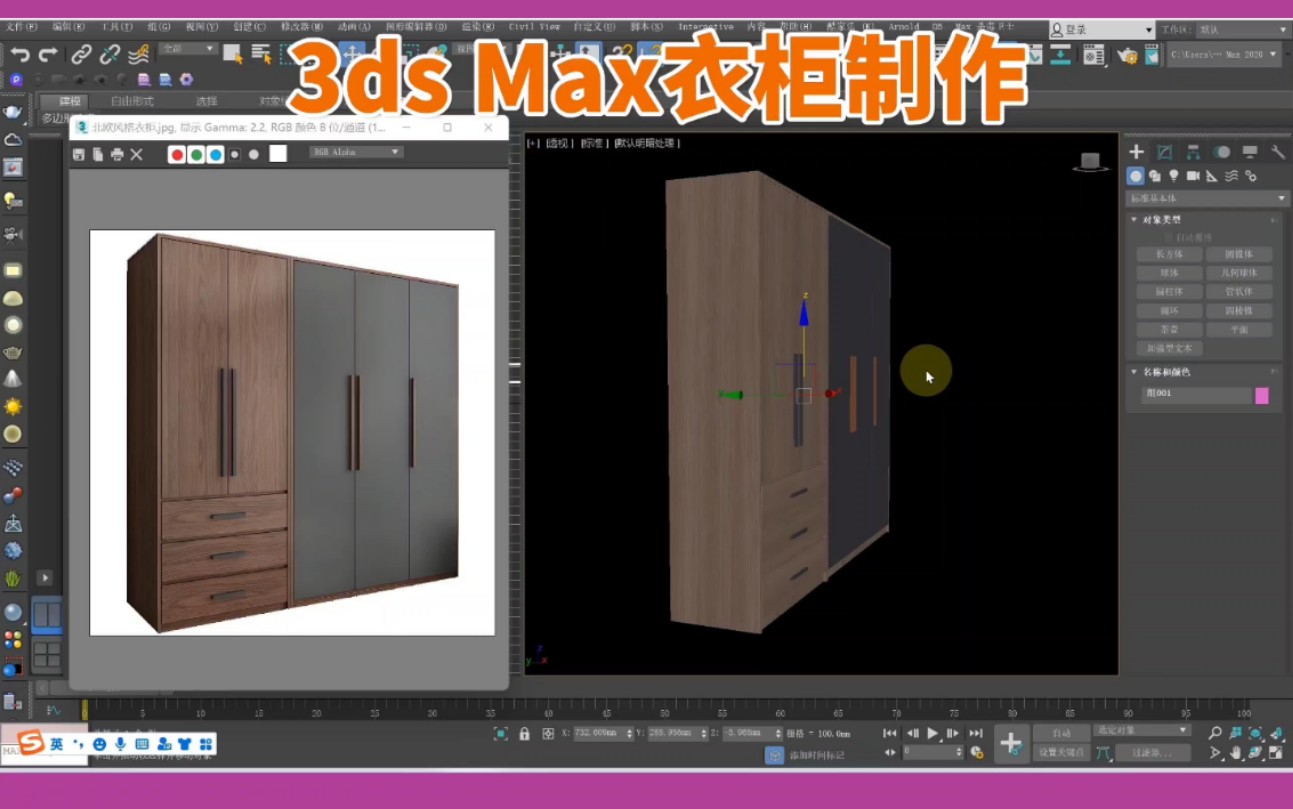Open the Civil View menu
Viewport: 1293px width, 809px height.
tap(534, 27)
